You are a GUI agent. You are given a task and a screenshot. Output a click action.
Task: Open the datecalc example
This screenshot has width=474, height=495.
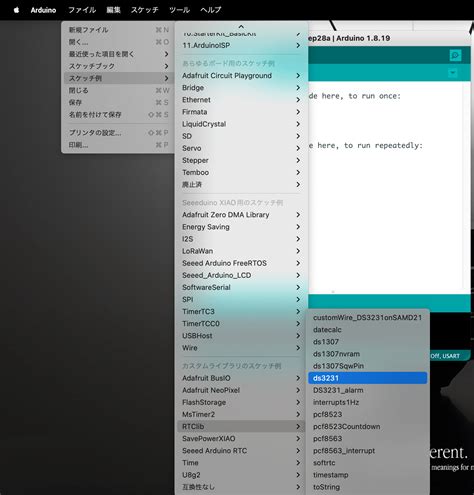point(368,330)
